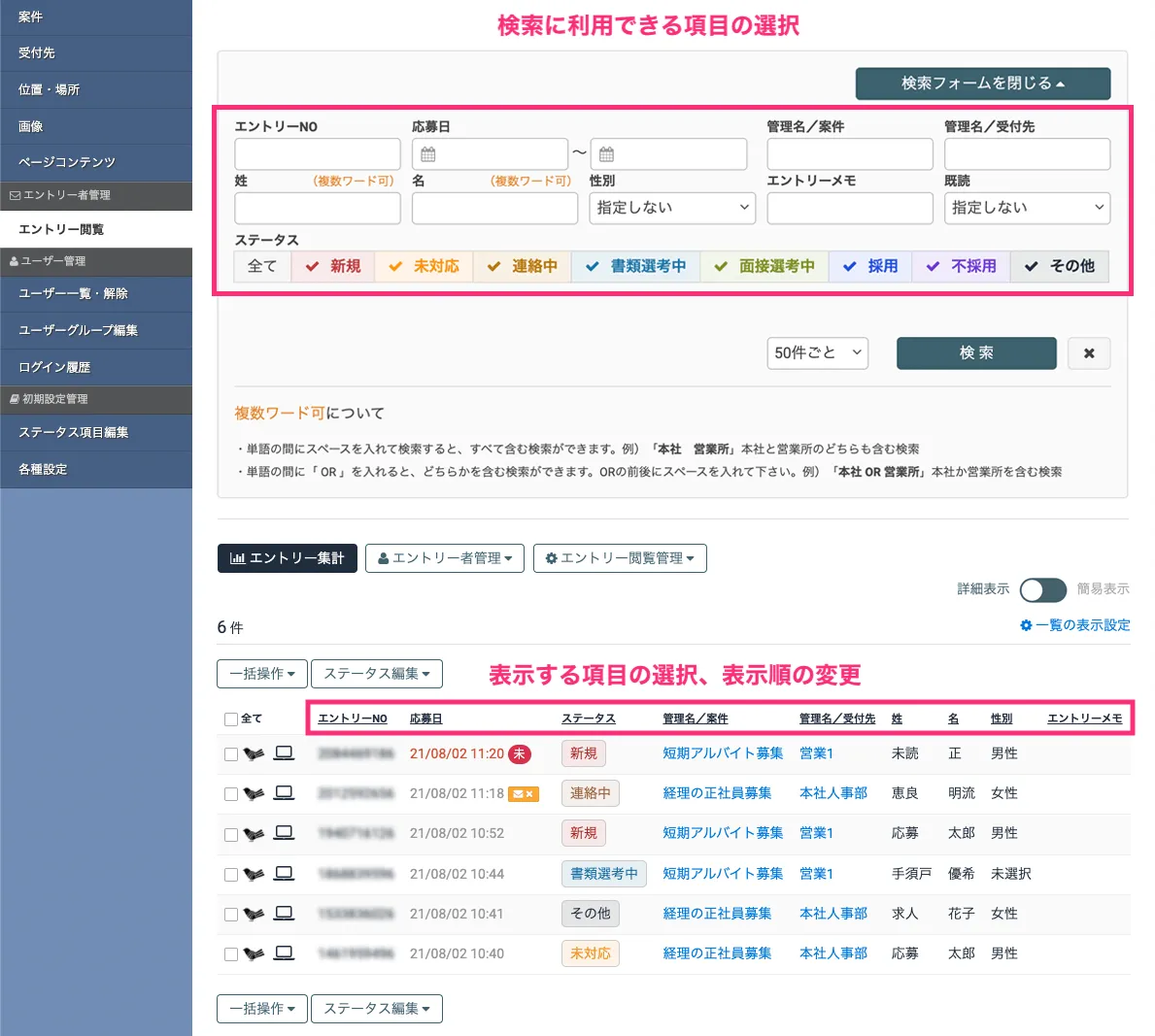1155x1036 pixels.
Task: Open the 性別 dropdown
Action: tap(672, 208)
